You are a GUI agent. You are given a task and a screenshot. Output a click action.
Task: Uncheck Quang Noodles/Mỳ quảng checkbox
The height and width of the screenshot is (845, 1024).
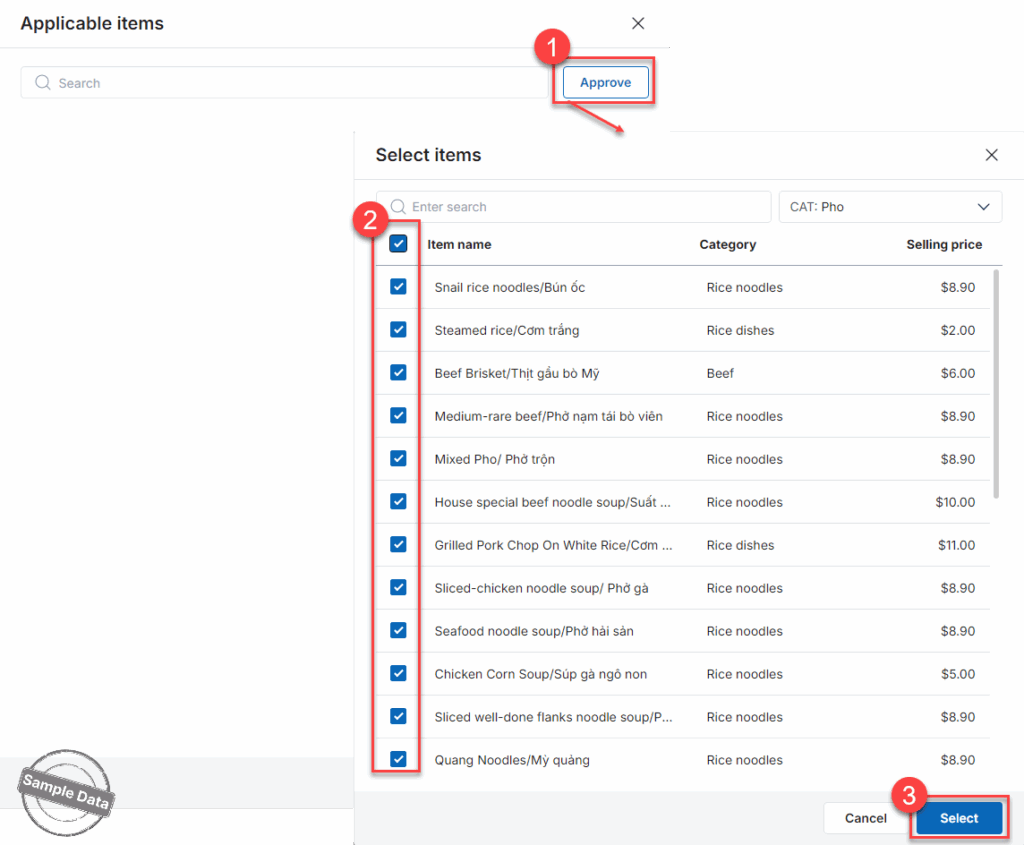click(398, 760)
